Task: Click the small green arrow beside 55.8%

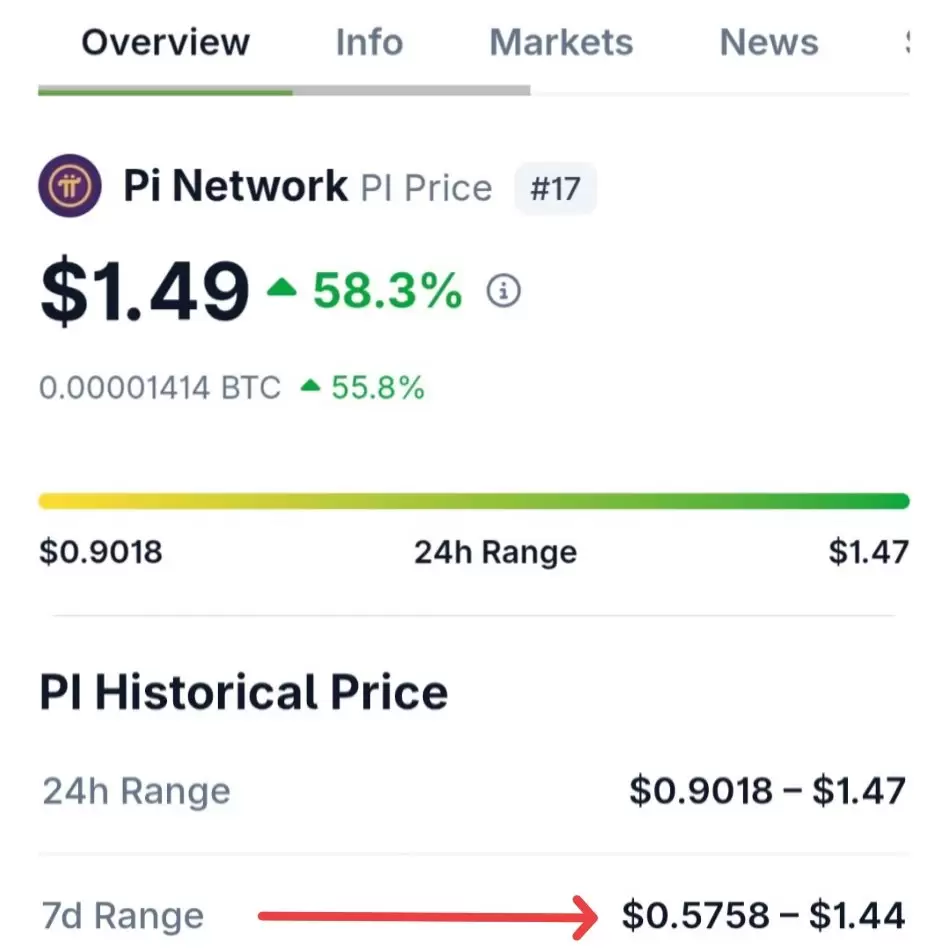Action: [310, 386]
